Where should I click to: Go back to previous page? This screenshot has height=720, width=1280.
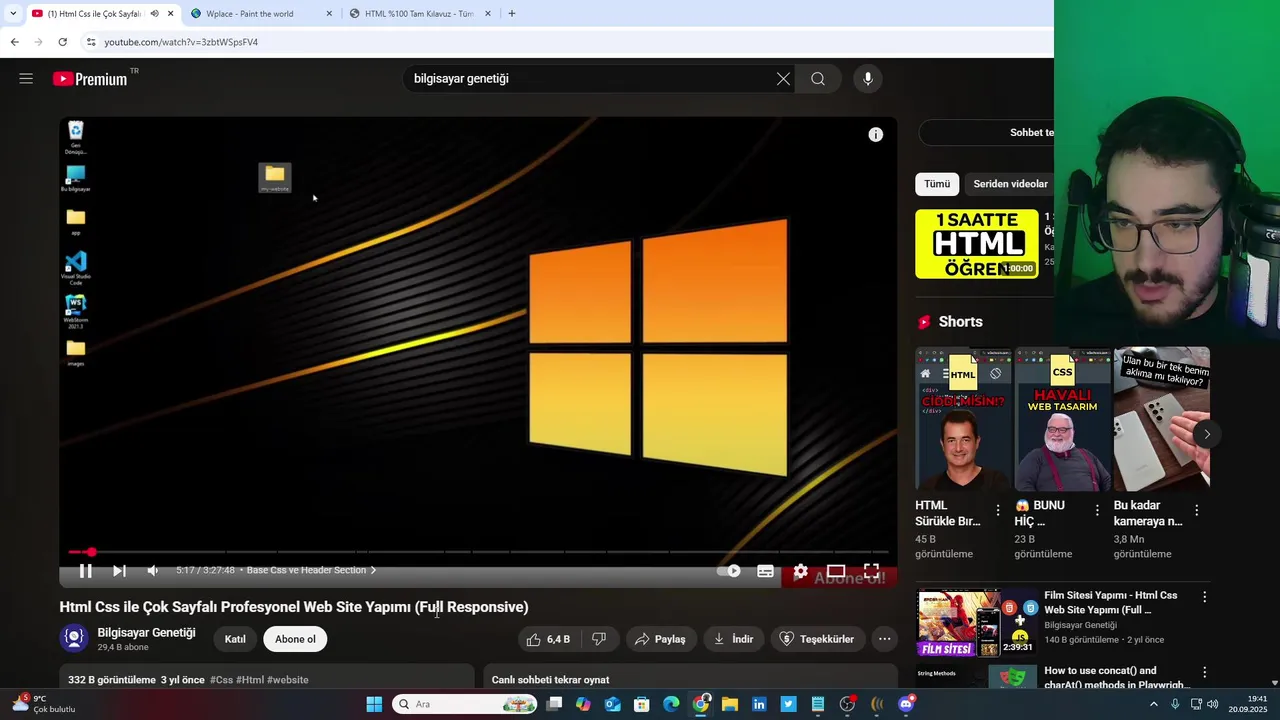pyautogui.click(x=14, y=42)
